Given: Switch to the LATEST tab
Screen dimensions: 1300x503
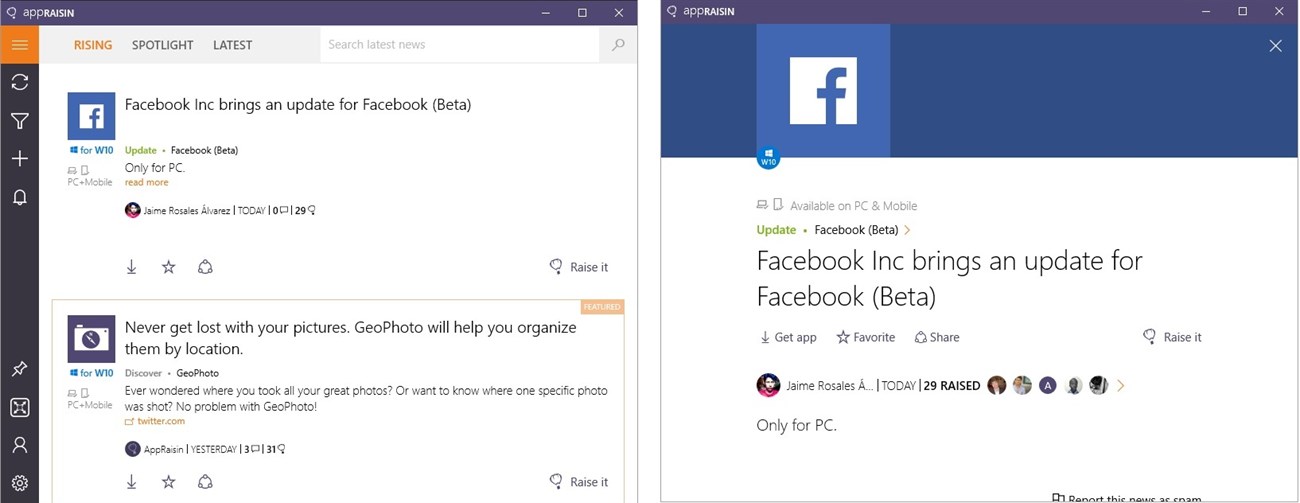Looking at the screenshot, I should [x=233, y=45].
